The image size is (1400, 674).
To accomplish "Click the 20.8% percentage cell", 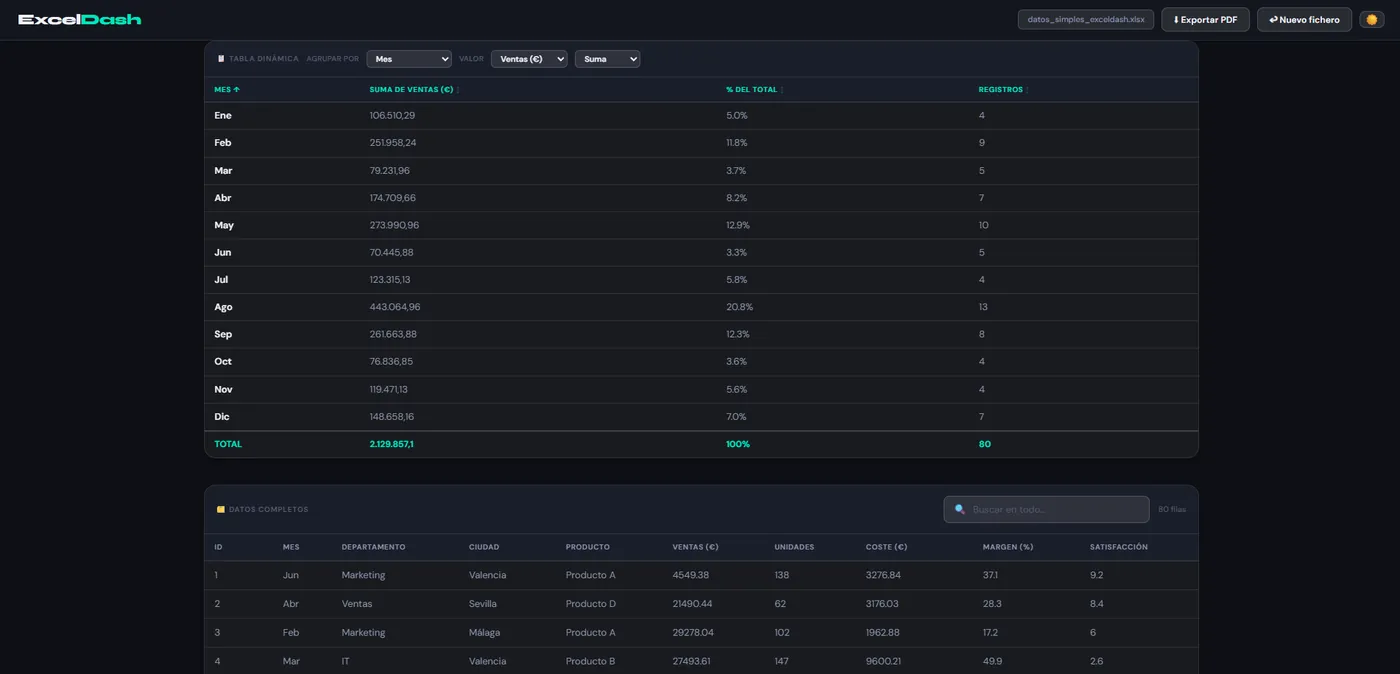I will click(739, 307).
